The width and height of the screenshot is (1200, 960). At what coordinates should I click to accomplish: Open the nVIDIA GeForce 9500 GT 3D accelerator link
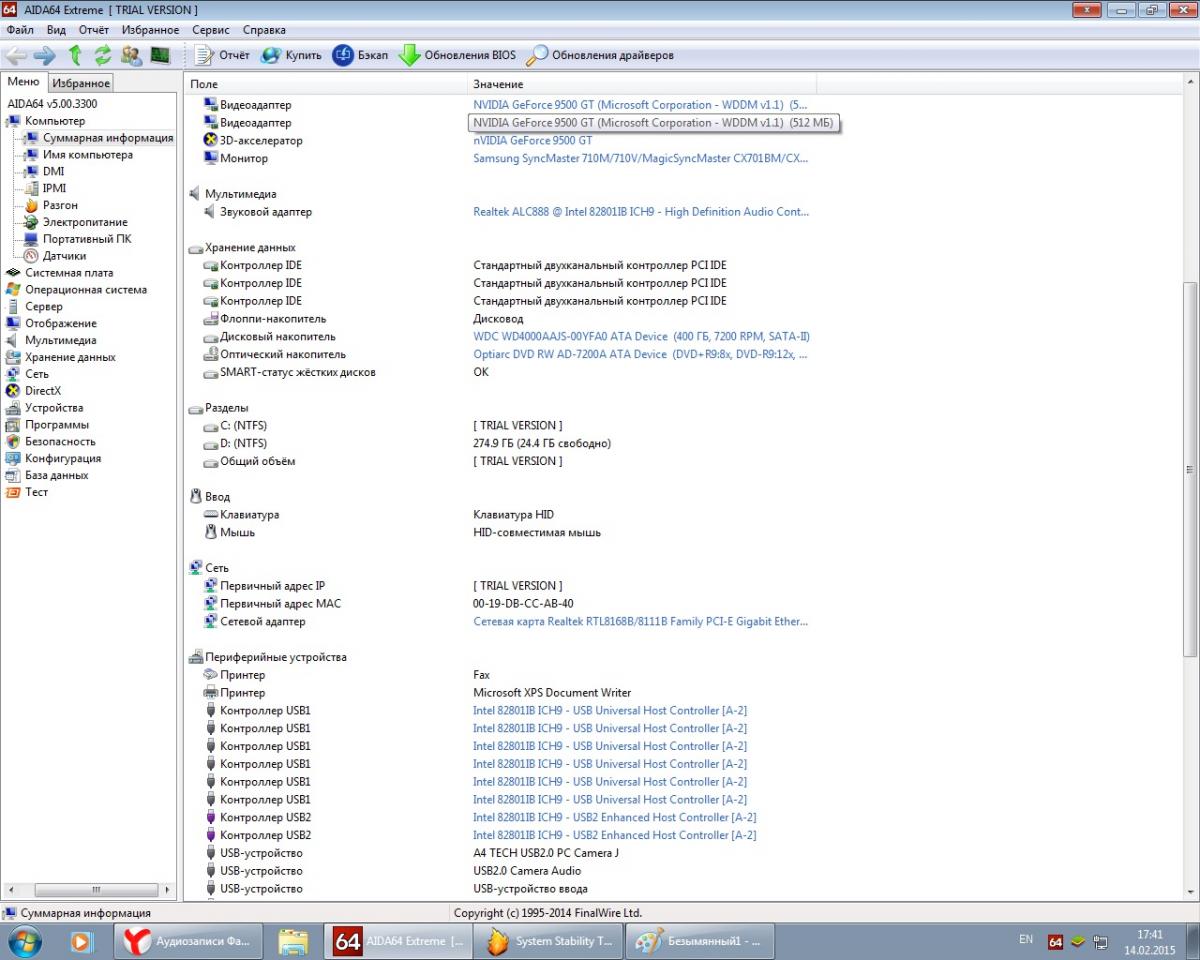[532, 141]
